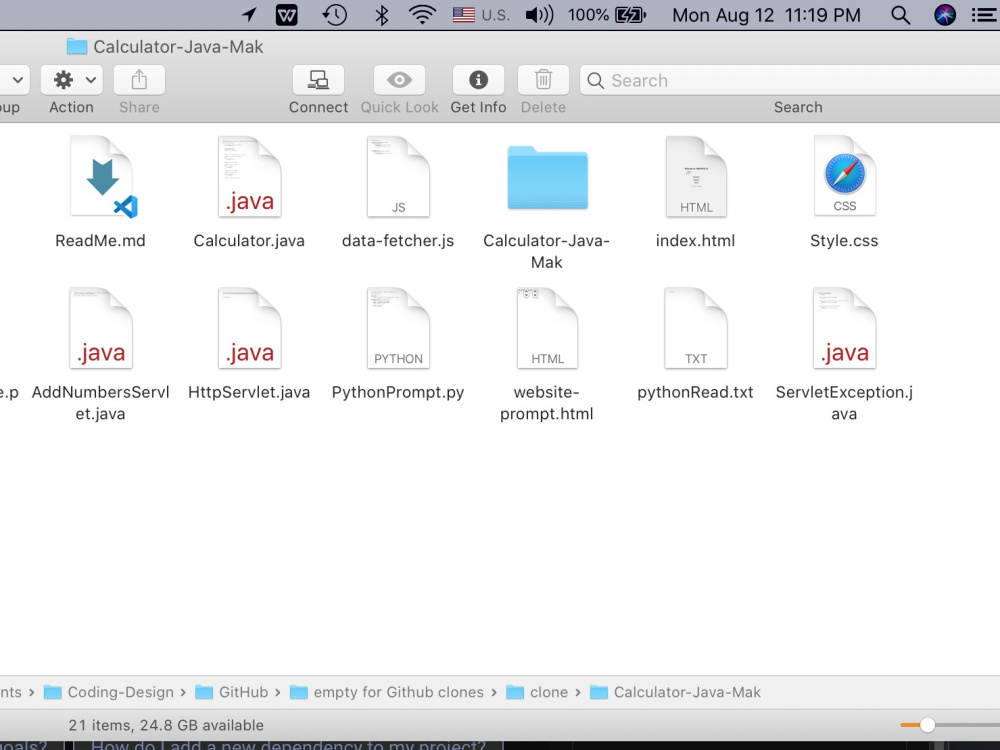Select the Style.css stylesheet
The width and height of the screenshot is (1000, 750).
coord(844,177)
